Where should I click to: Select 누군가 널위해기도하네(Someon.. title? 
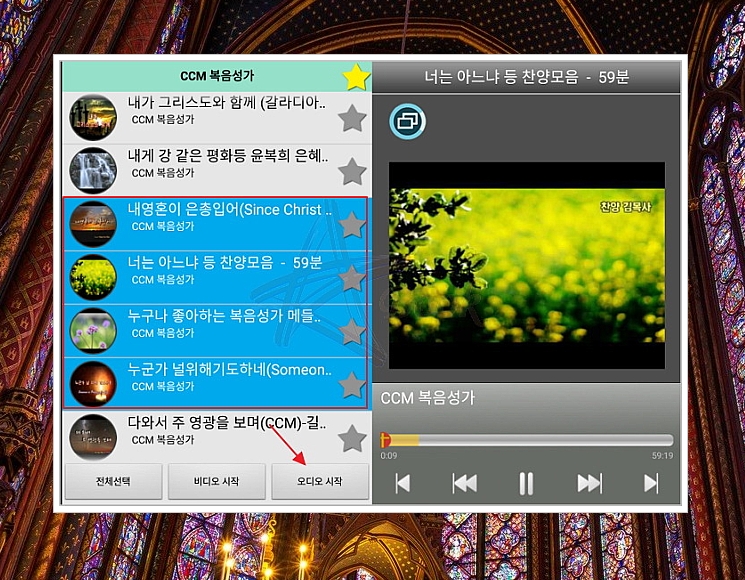[x=230, y=370]
